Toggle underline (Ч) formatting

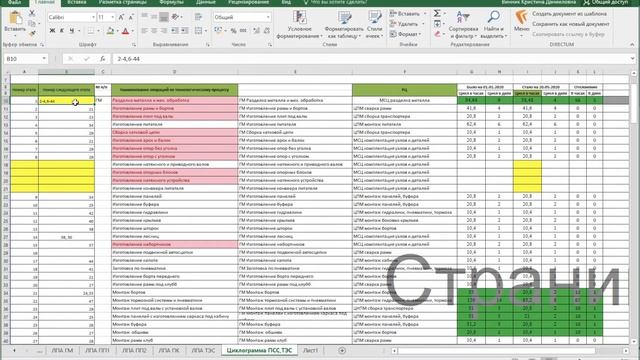pos(72,31)
